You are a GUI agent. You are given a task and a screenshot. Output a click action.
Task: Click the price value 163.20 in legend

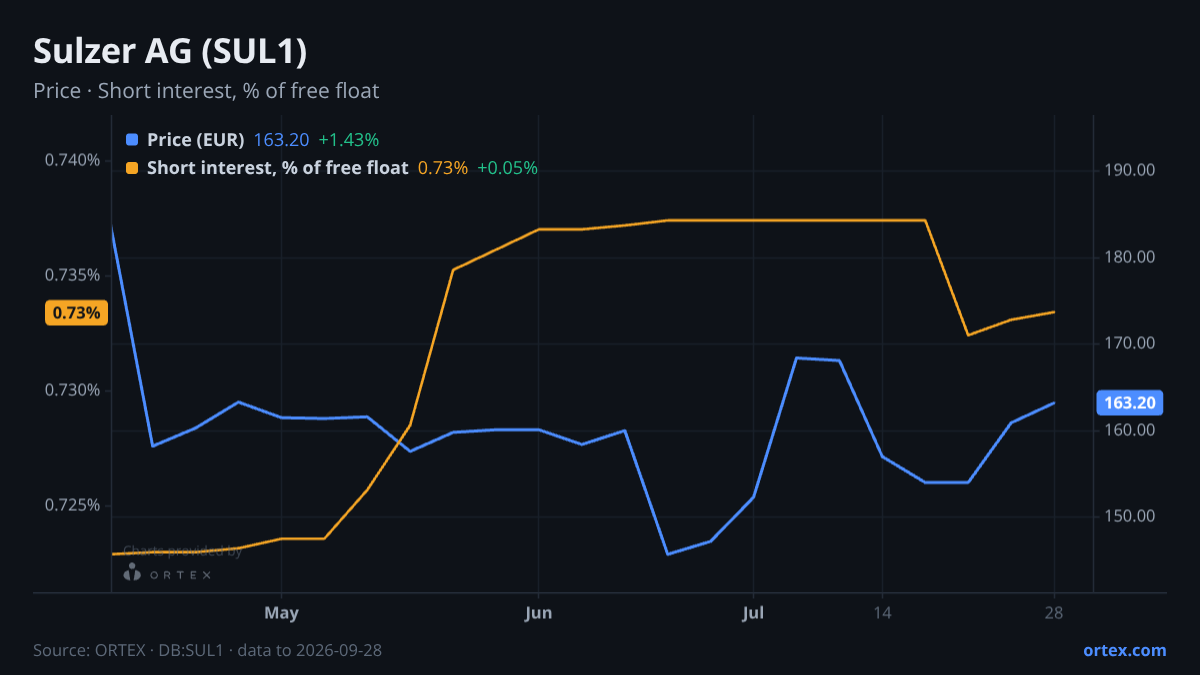click(281, 140)
